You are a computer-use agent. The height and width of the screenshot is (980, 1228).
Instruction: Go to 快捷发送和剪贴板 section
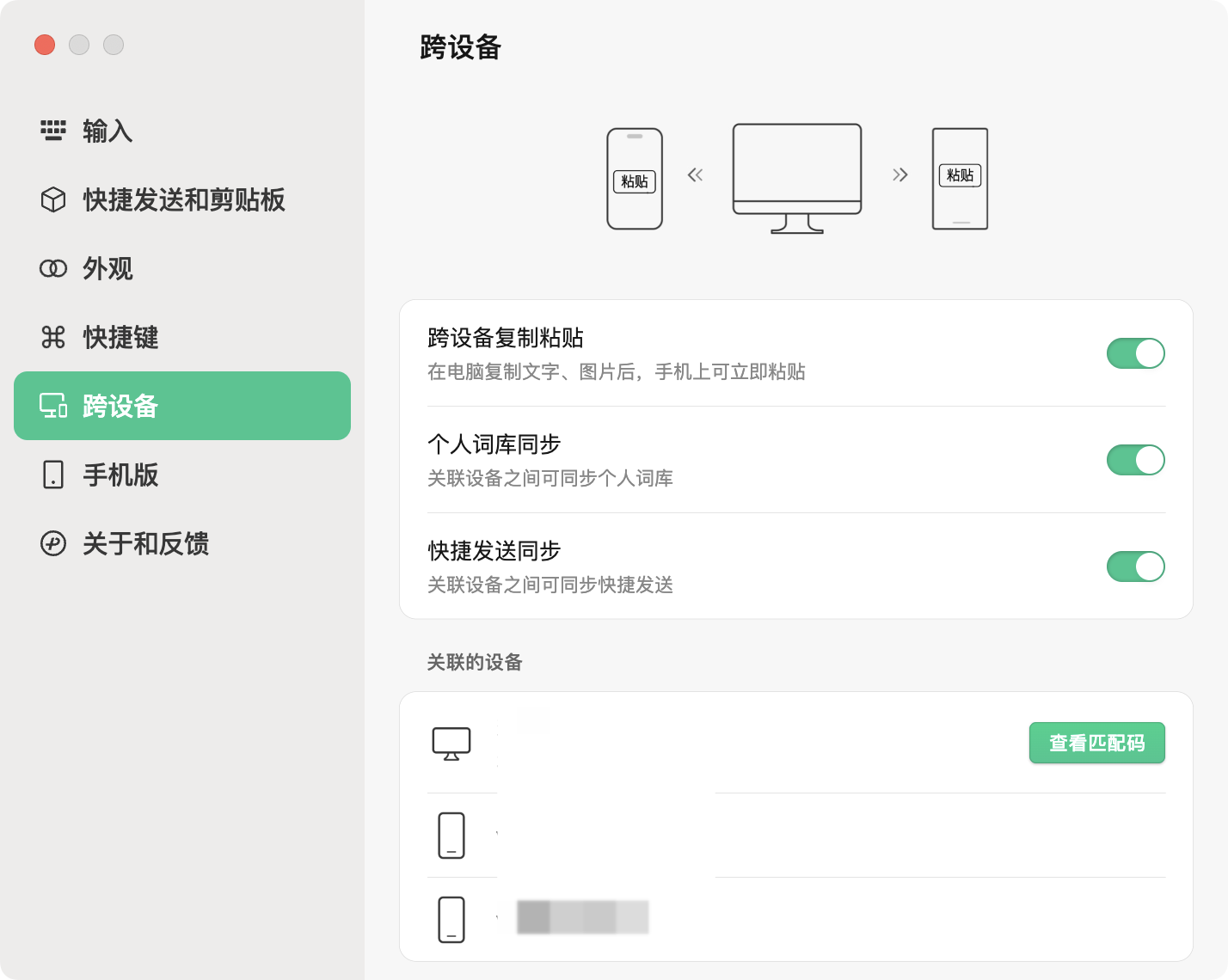tap(182, 199)
